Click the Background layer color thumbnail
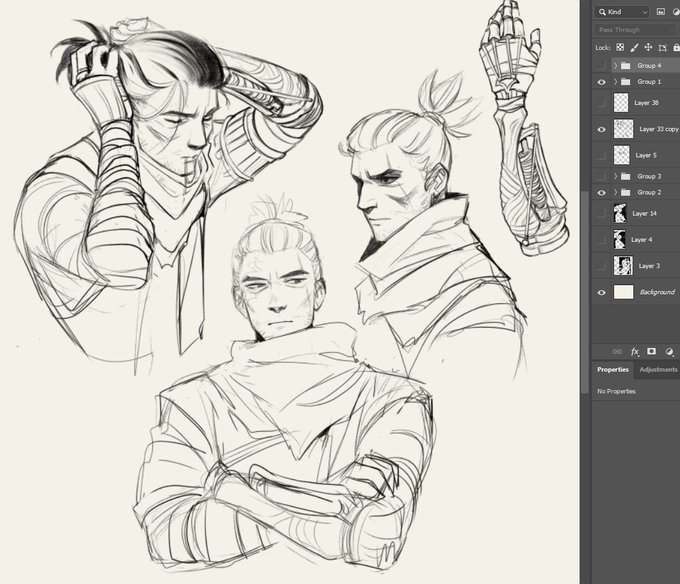Viewport: 680px width, 584px height. pyautogui.click(x=623, y=292)
